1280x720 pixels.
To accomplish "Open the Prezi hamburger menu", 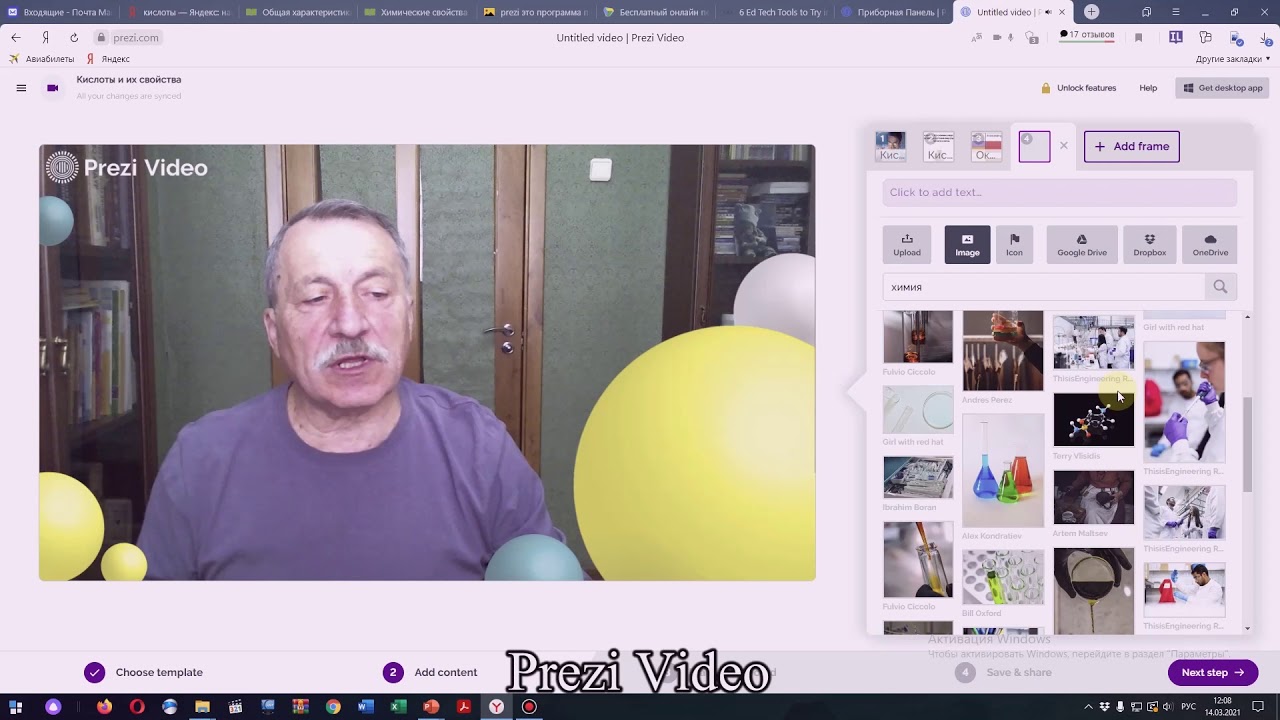I will tap(21, 88).
